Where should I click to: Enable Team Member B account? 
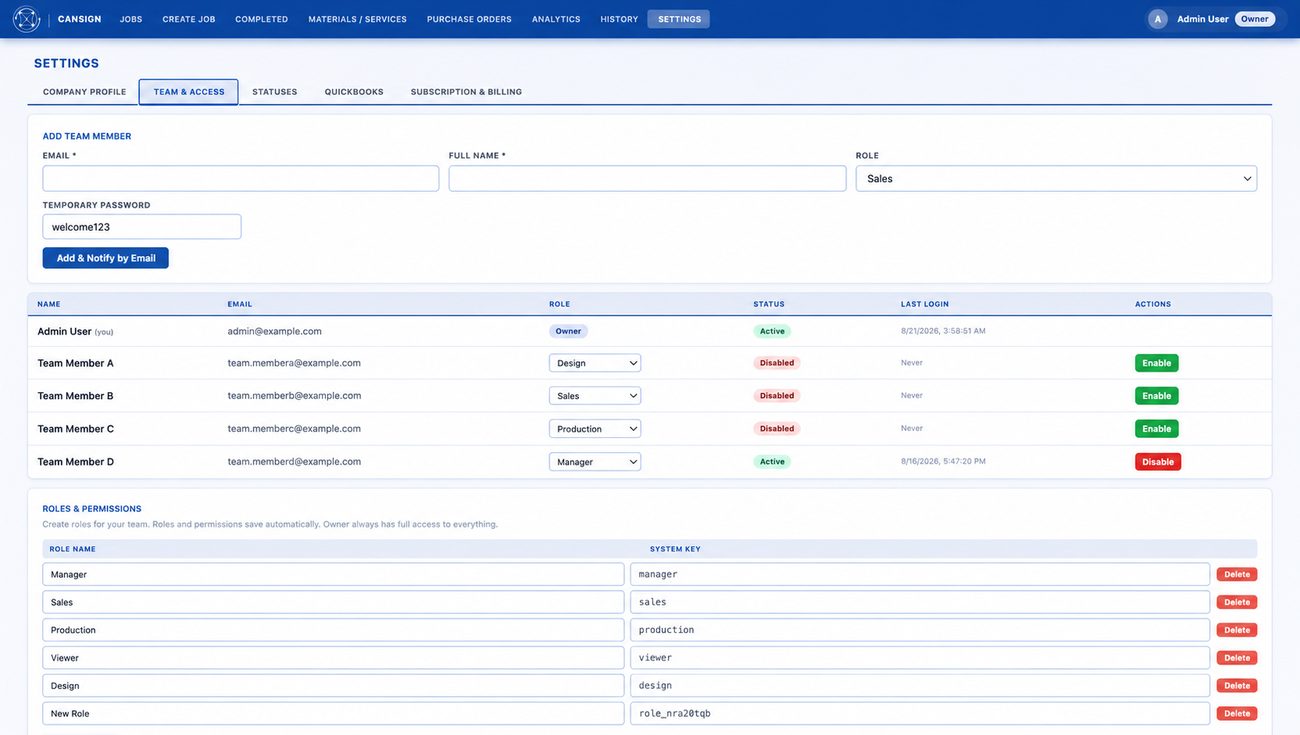tap(1157, 396)
